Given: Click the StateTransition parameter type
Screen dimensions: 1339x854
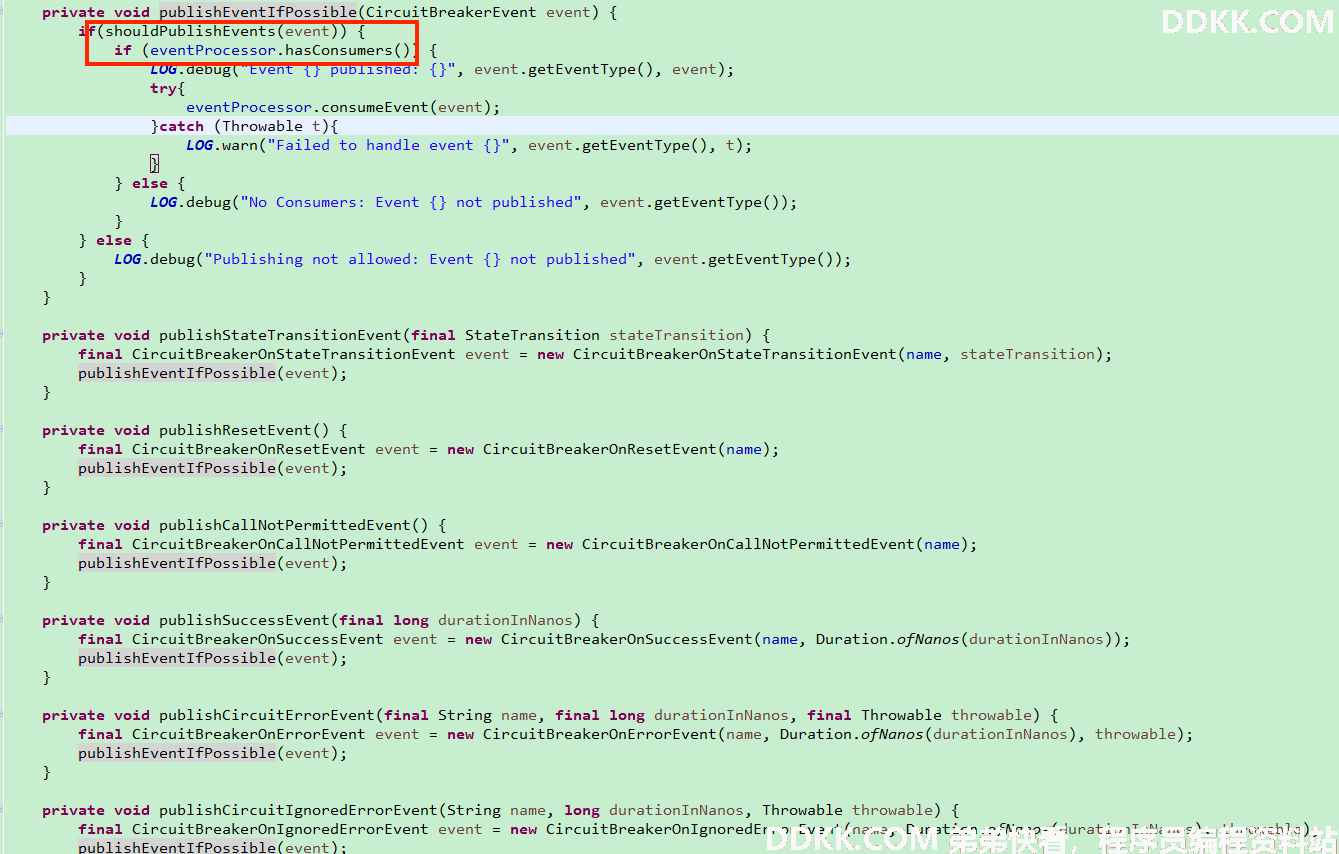Looking at the screenshot, I should pos(532,335).
